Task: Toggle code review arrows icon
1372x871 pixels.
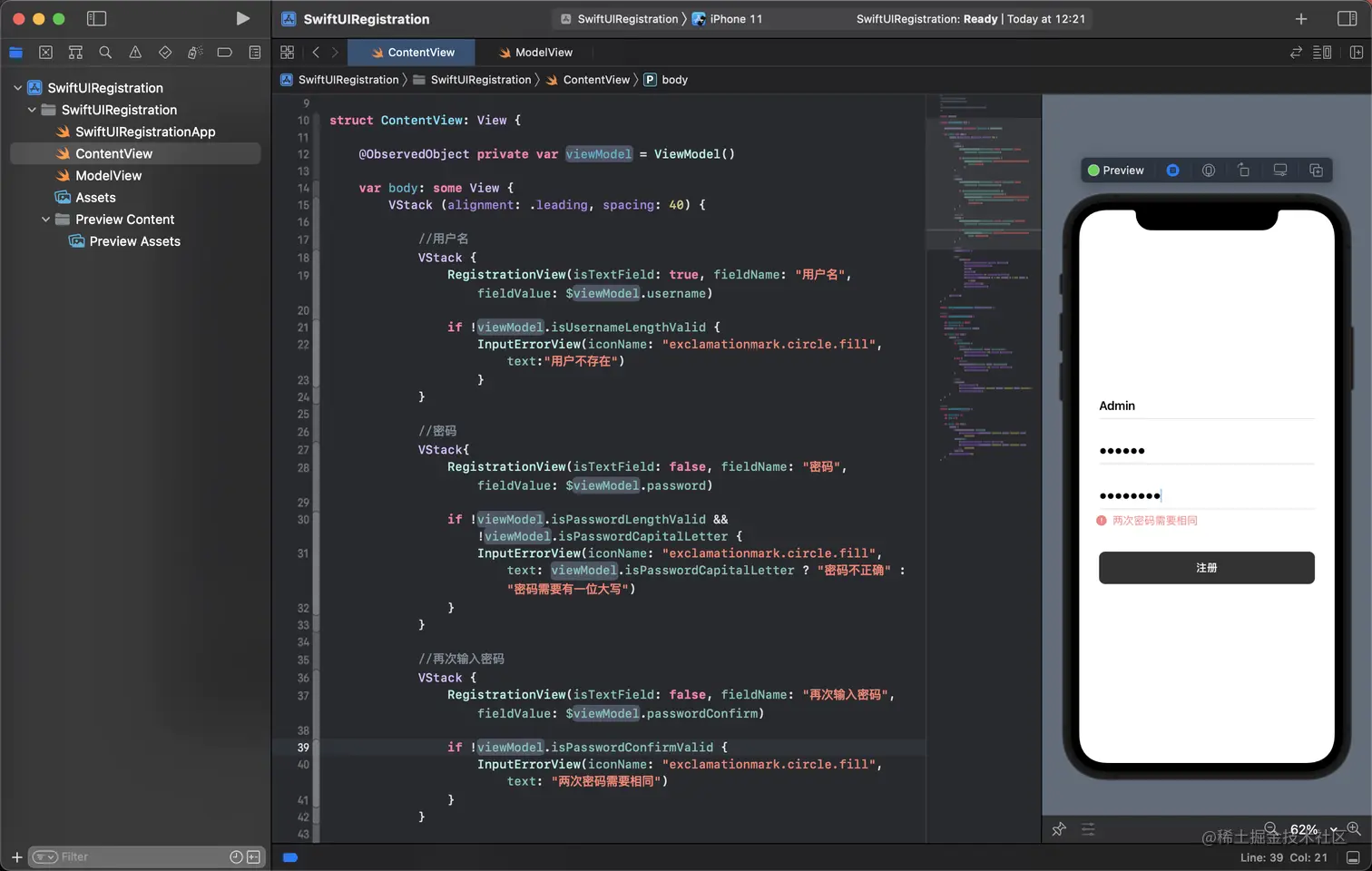Action: [x=1296, y=53]
